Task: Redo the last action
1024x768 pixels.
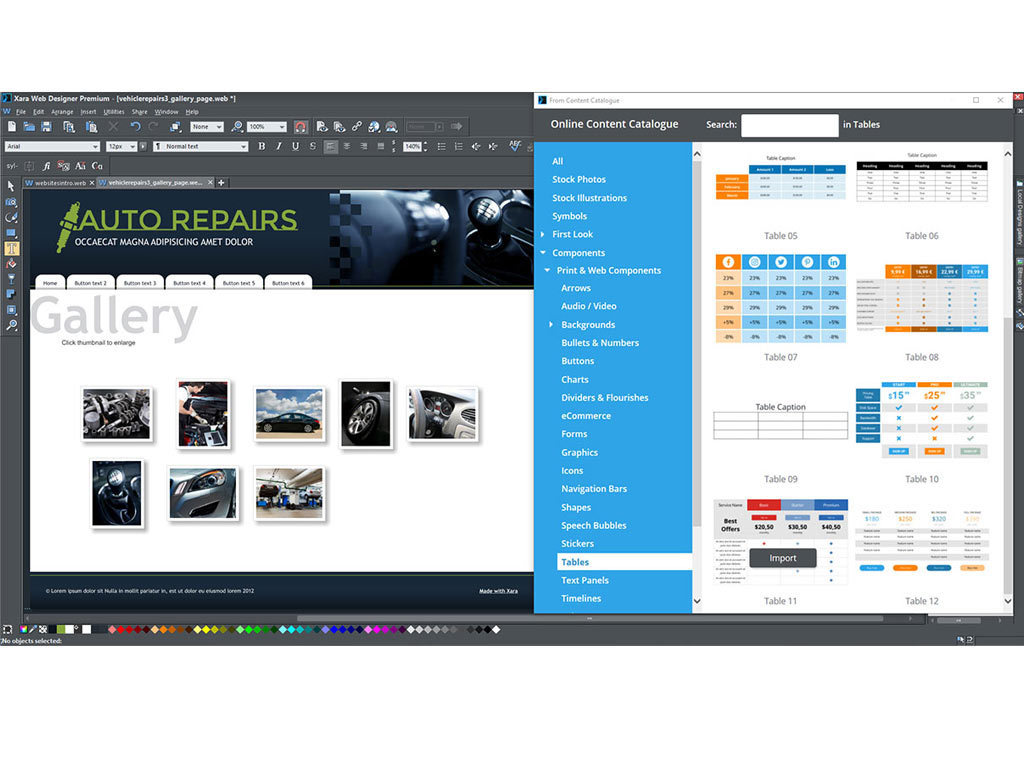Action: tap(153, 127)
